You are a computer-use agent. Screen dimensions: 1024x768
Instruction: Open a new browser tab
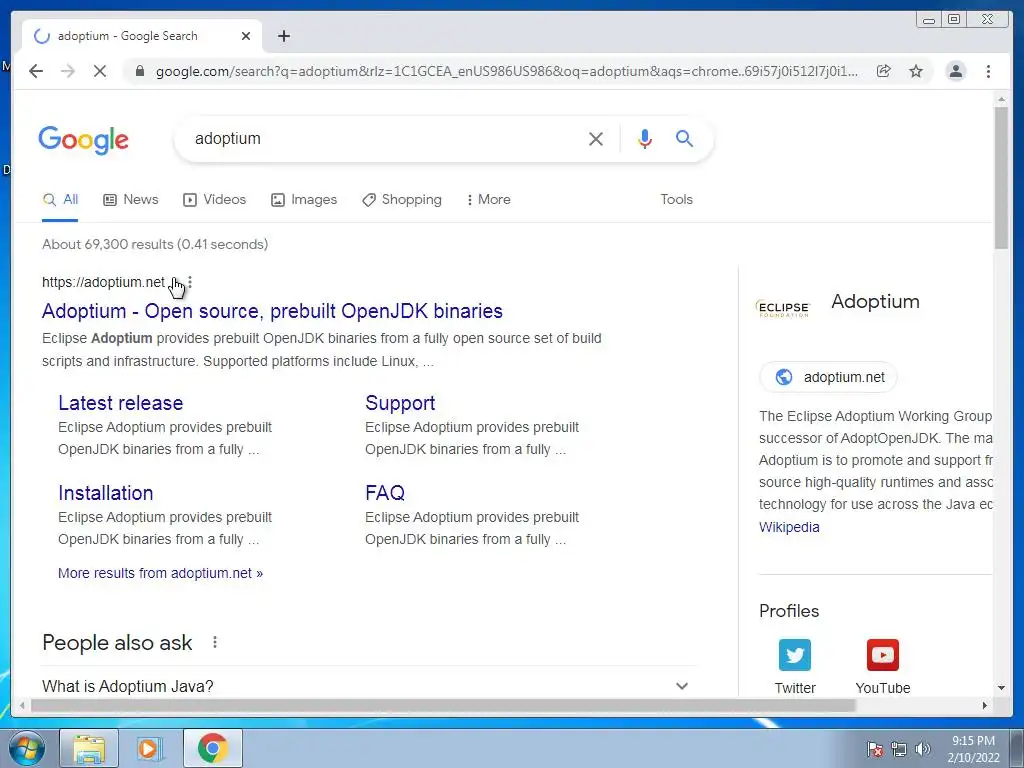[283, 36]
